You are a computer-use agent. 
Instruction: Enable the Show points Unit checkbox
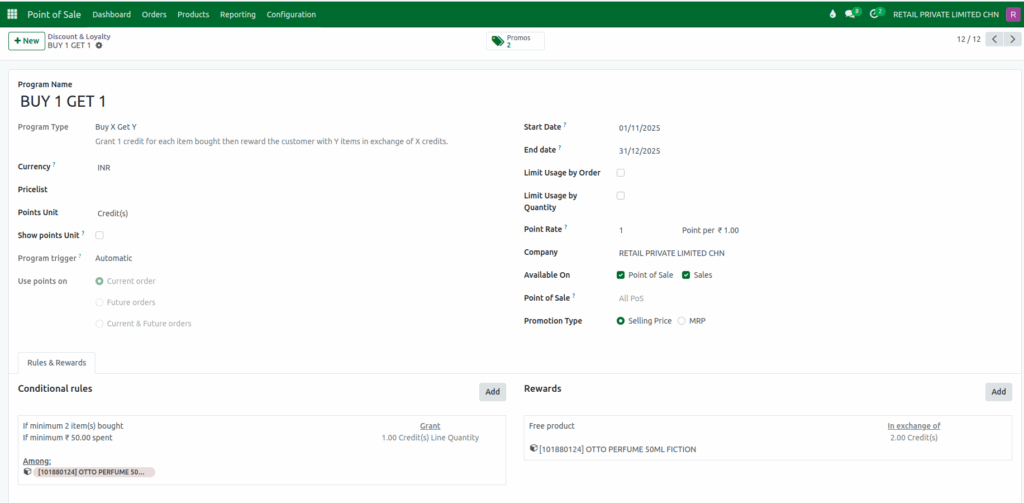99,235
